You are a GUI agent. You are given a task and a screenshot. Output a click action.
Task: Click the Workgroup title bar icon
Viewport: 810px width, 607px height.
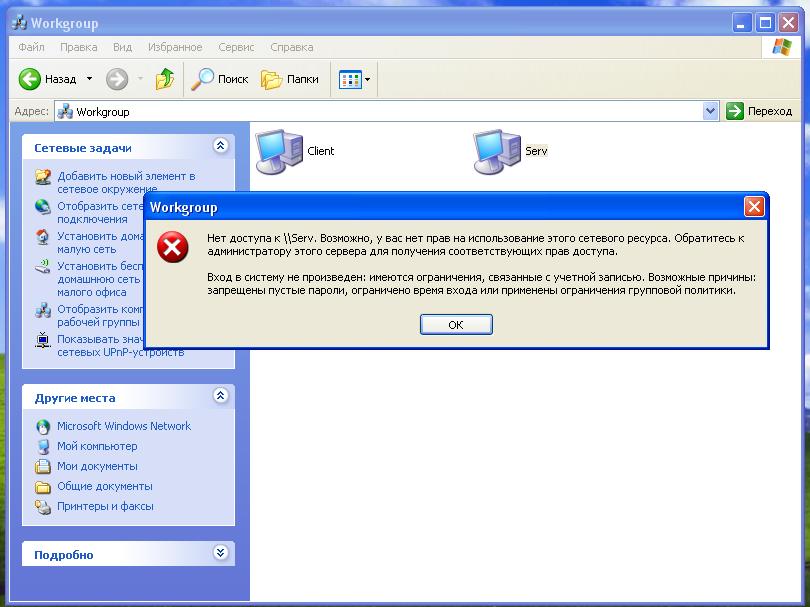[x=20, y=23]
